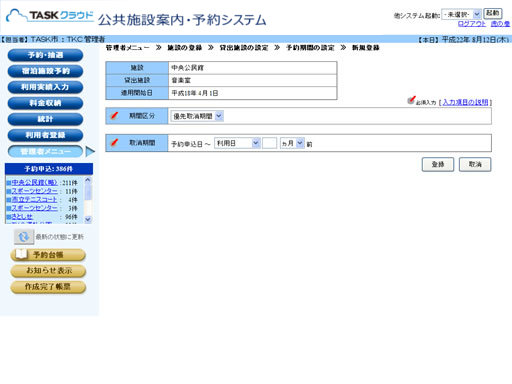
Task: Click the 登録 button
Action: point(438,164)
